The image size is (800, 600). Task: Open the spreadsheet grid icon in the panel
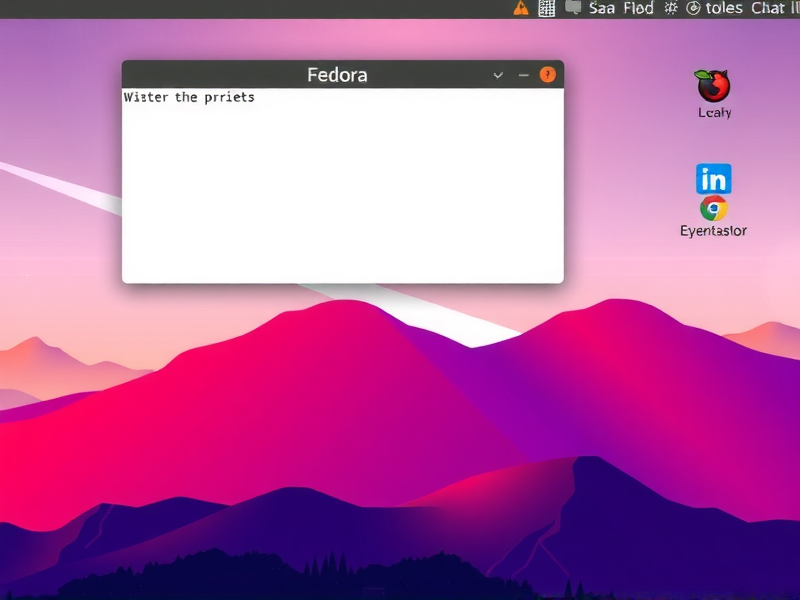click(x=547, y=7)
